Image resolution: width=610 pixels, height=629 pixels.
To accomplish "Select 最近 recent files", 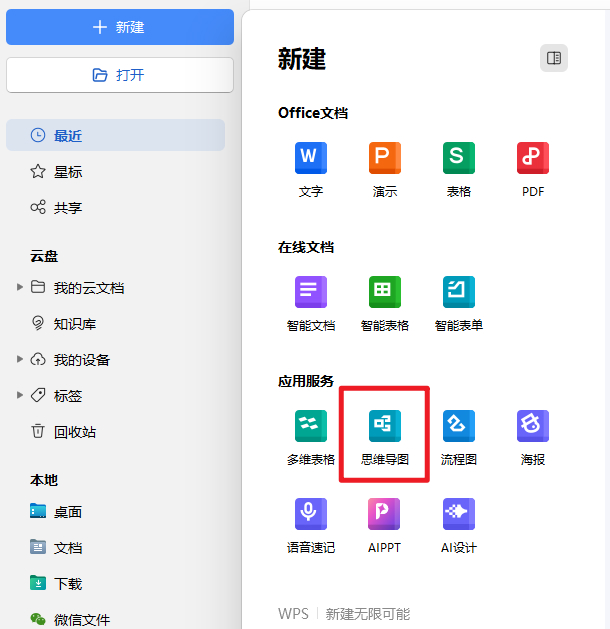I will (x=116, y=135).
